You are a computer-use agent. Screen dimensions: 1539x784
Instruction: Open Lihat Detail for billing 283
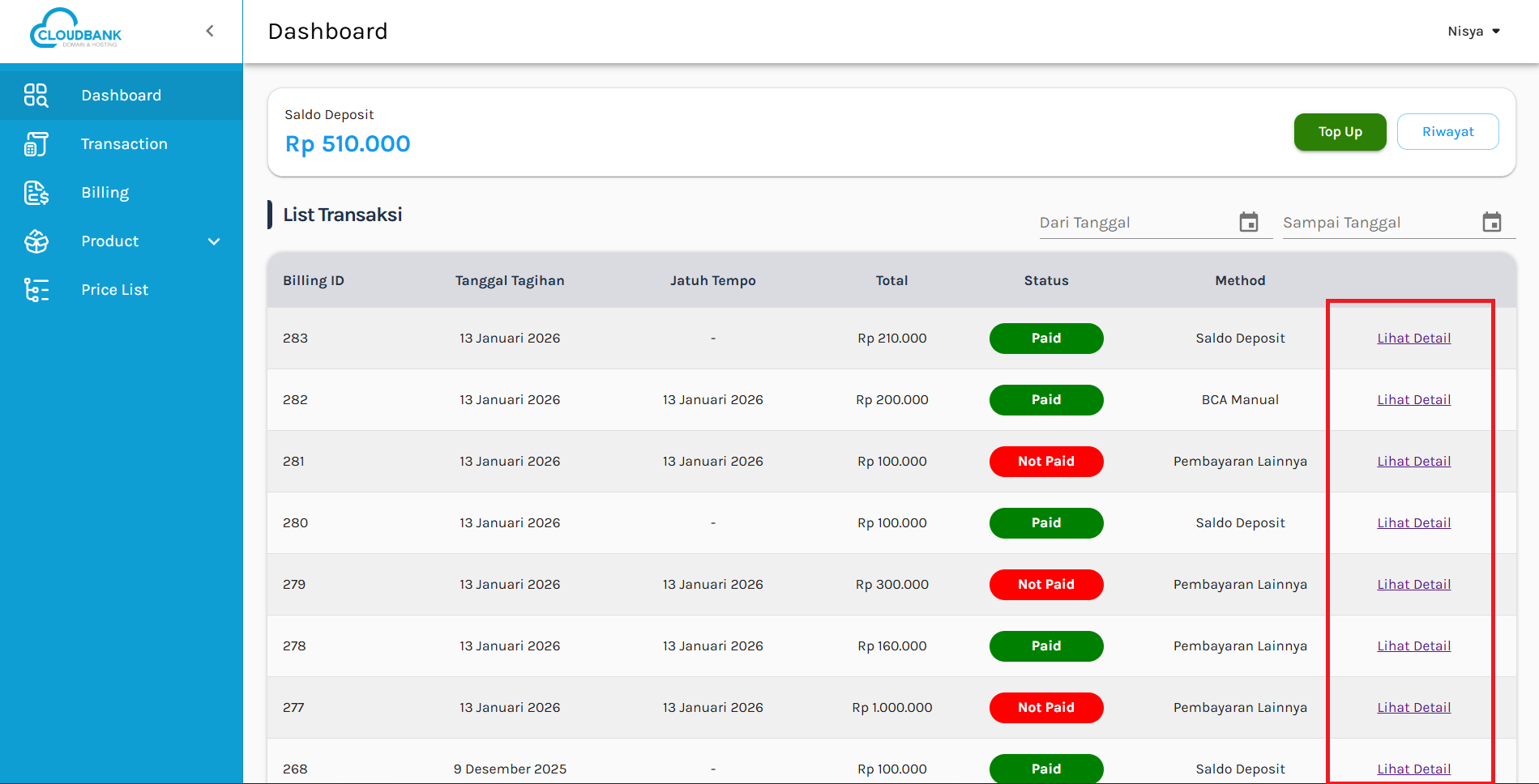tap(1413, 339)
